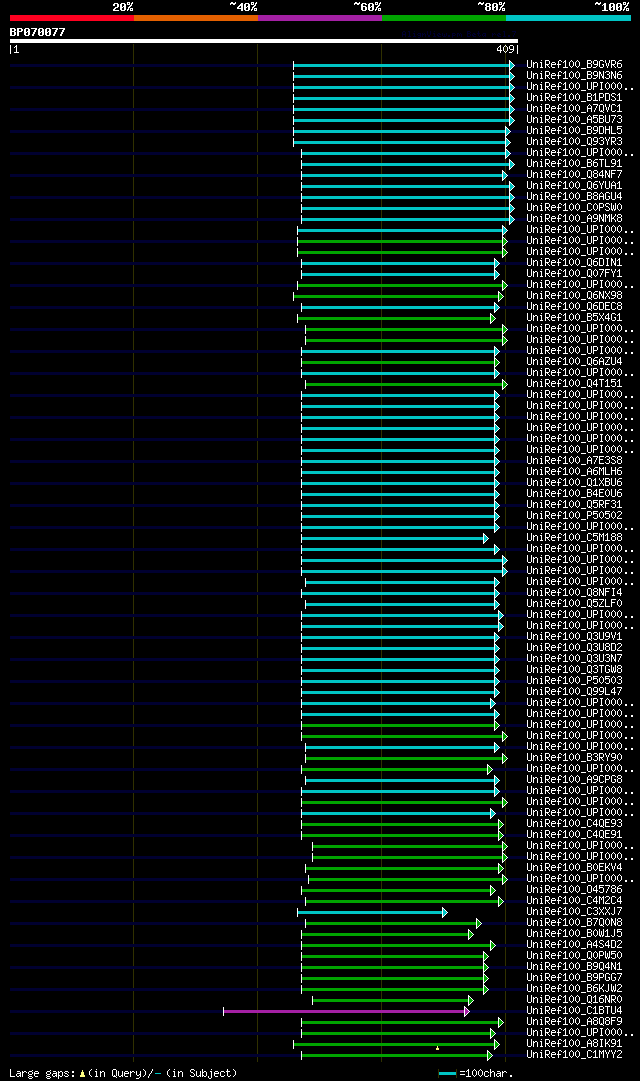640x1081 pixels.
Task: Select the UniRef100_A8Q8F9 label
Action: coord(574,1022)
